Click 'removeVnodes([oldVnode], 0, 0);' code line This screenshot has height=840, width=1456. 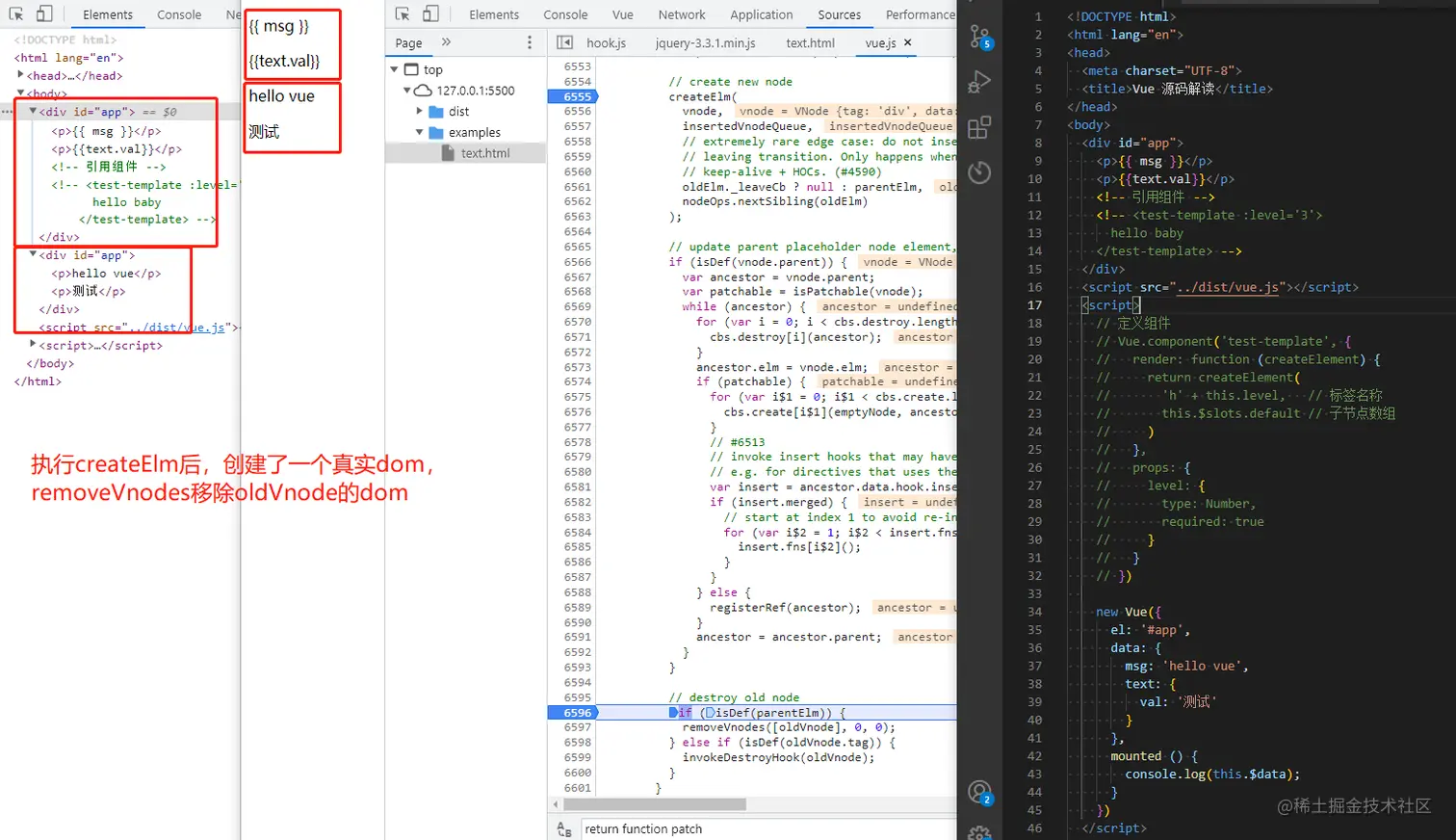[x=789, y=727]
